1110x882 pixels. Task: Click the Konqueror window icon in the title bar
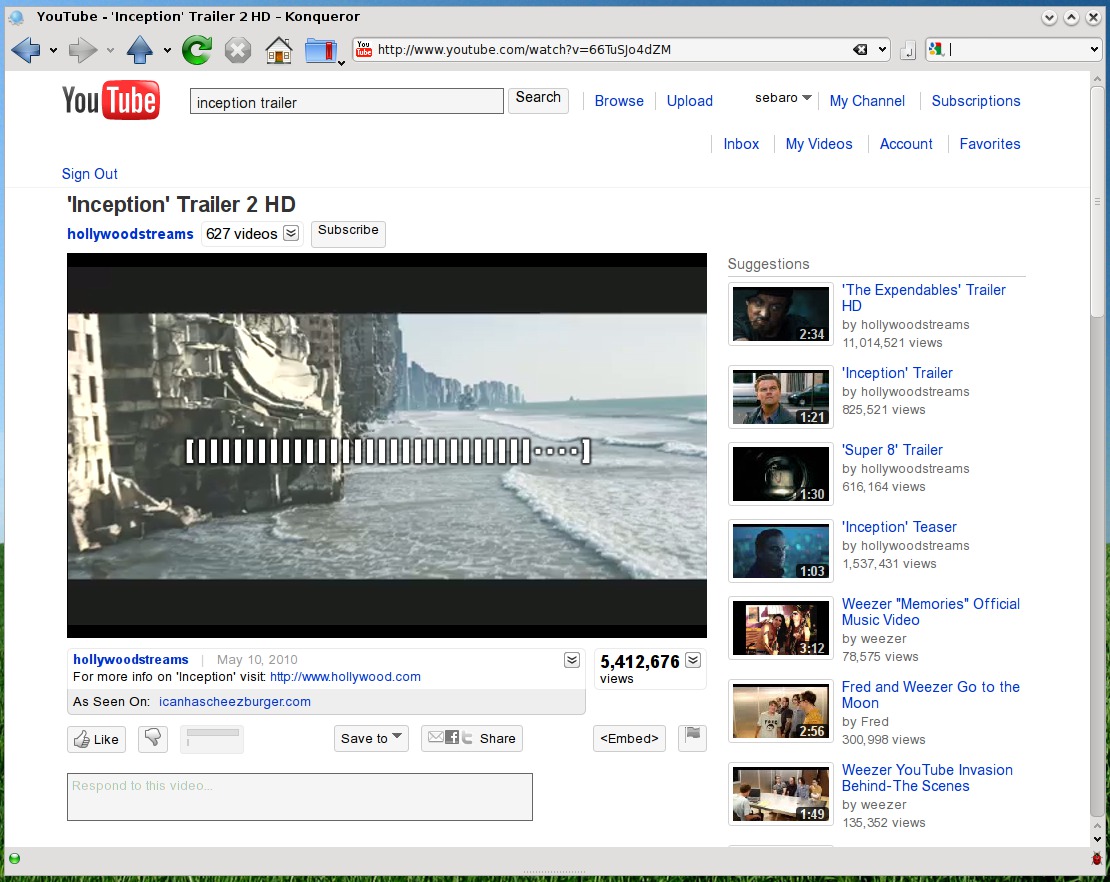[16, 16]
